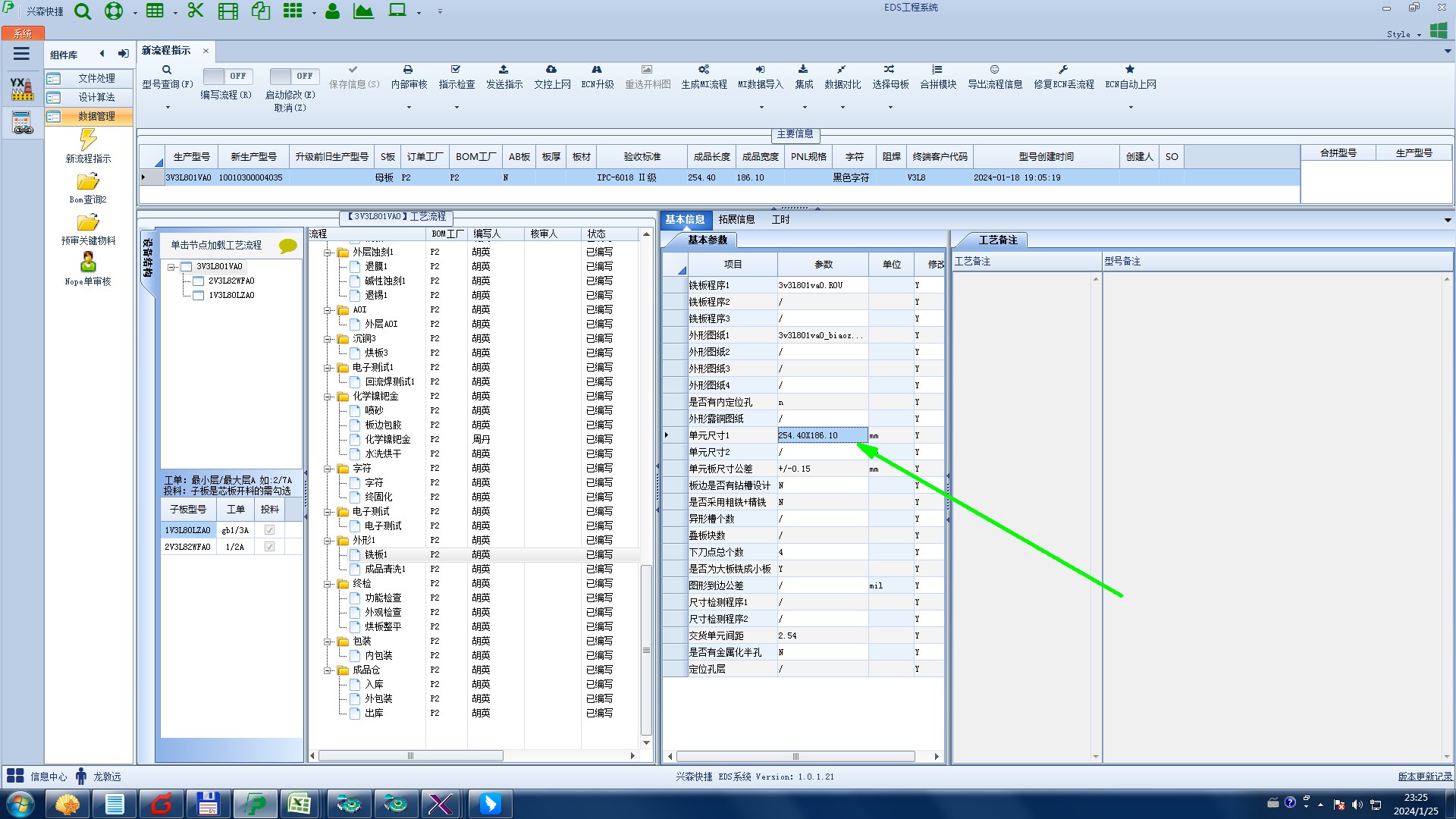The height and width of the screenshot is (819, 1456).
Task: Click the magnifier search icon in quick access bar
Action: [83, 11]
